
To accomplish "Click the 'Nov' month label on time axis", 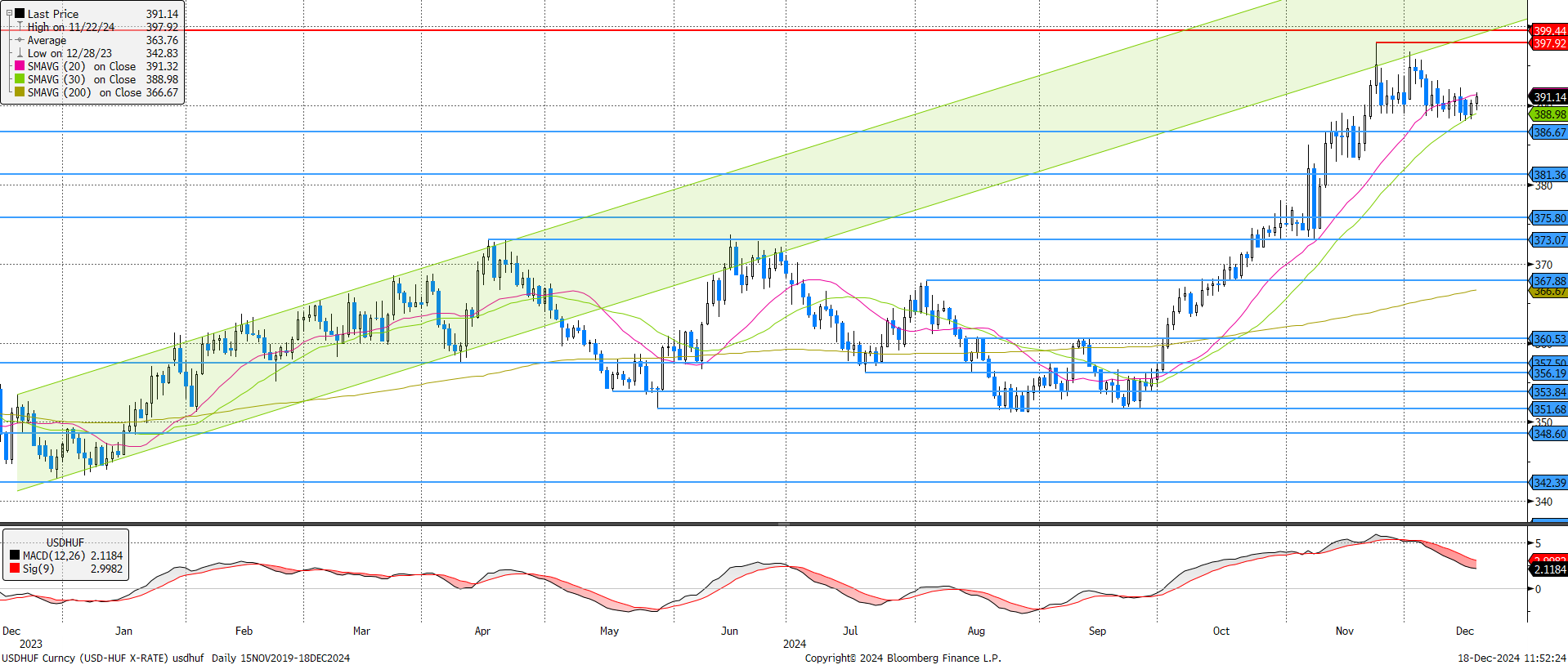I will 1345,631.
